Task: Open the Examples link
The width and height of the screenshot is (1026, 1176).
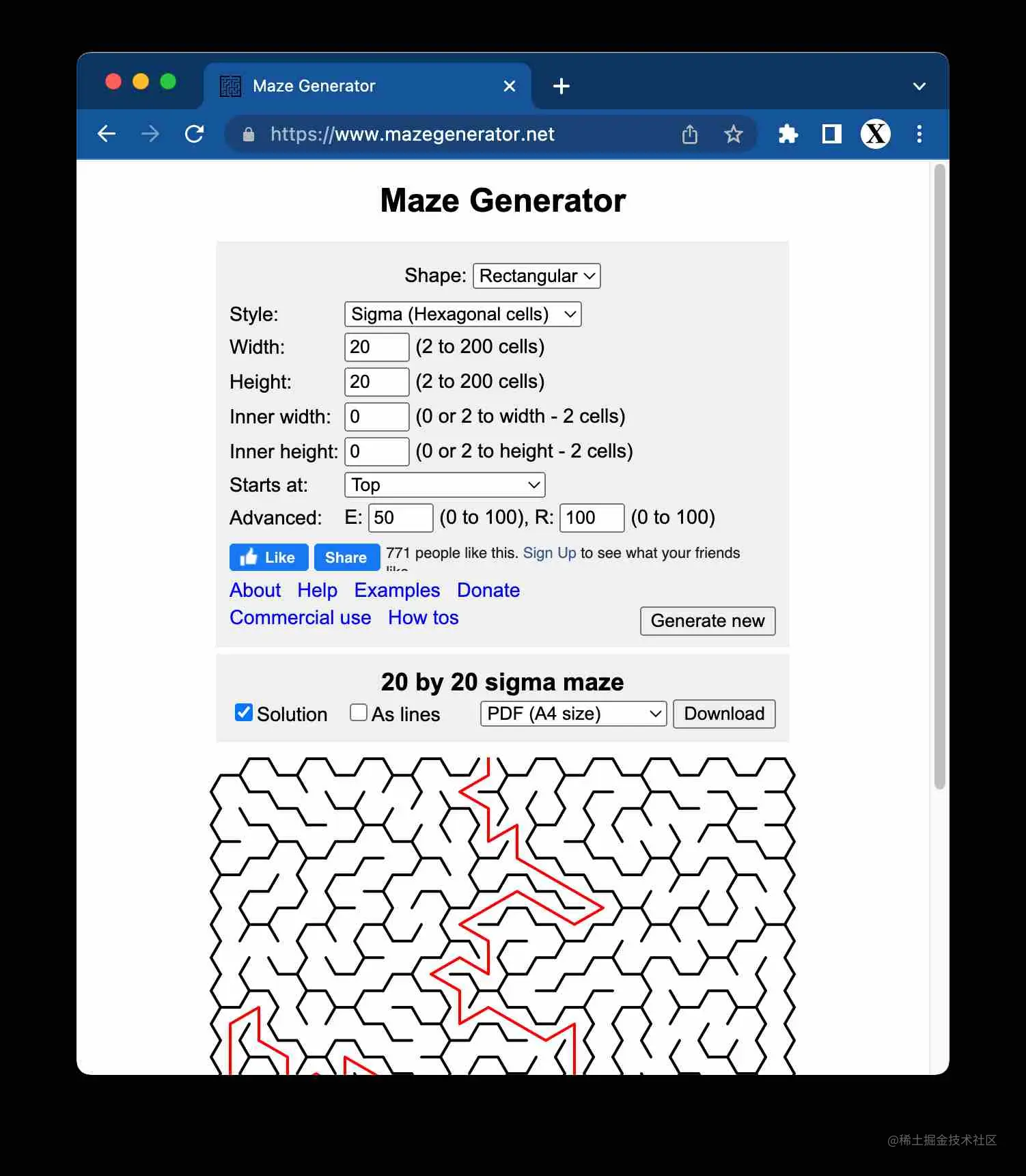Action: 397,590
